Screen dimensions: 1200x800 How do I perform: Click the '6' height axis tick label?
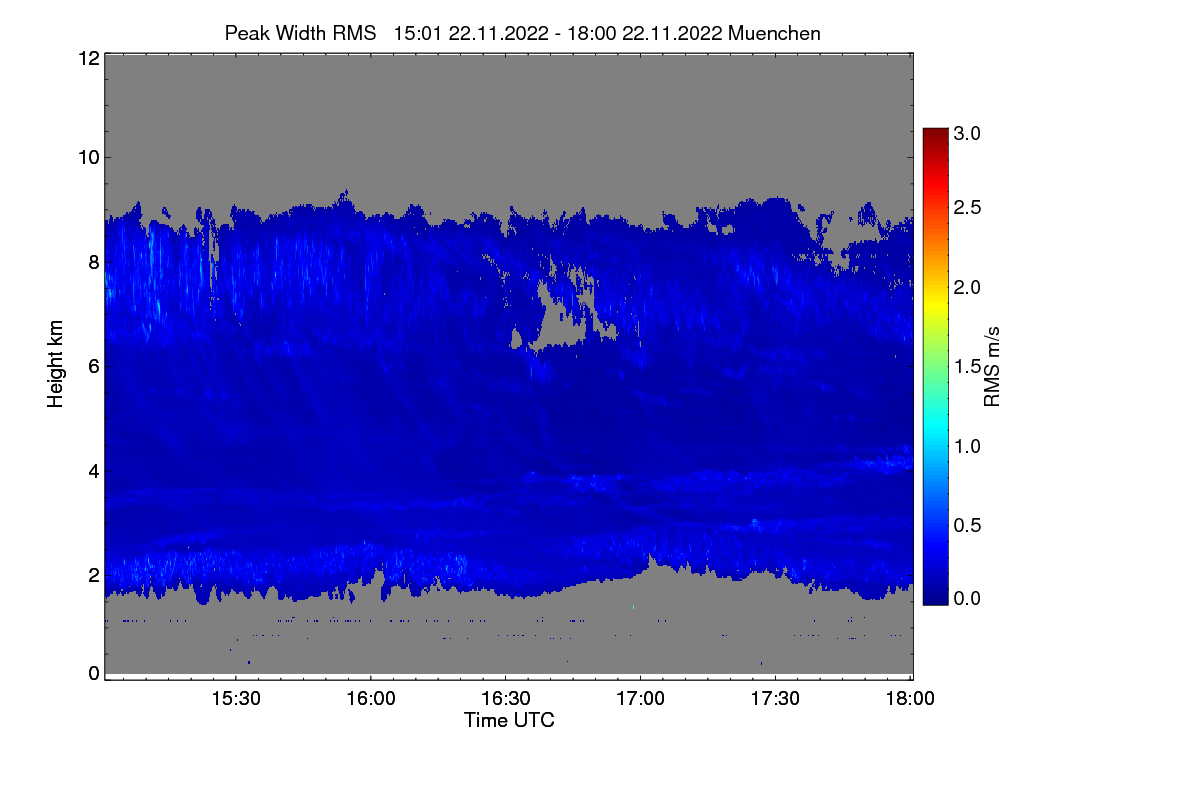click(93, 366)
